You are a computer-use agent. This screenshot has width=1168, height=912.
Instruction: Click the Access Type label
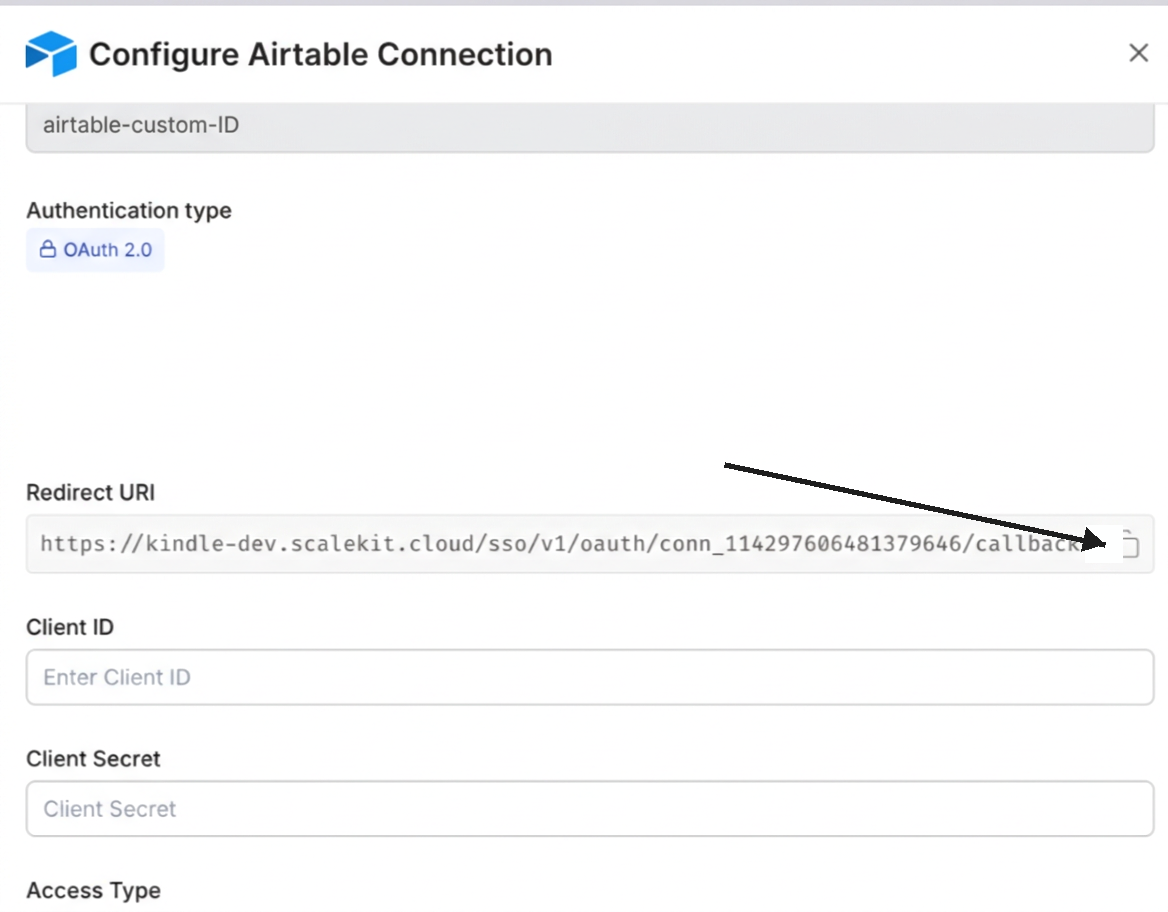click(94, 891)
